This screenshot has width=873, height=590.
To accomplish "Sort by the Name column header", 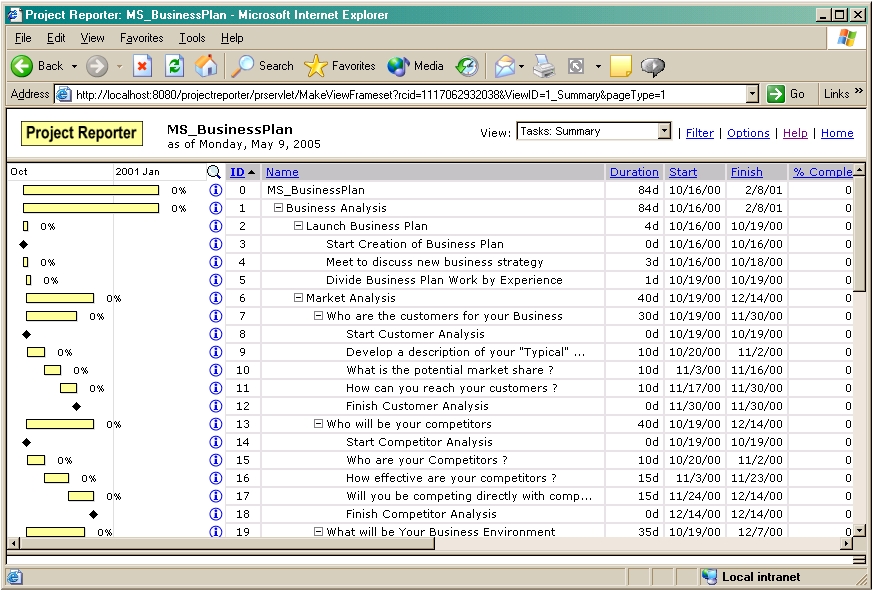I will click(x=282, y=172).
